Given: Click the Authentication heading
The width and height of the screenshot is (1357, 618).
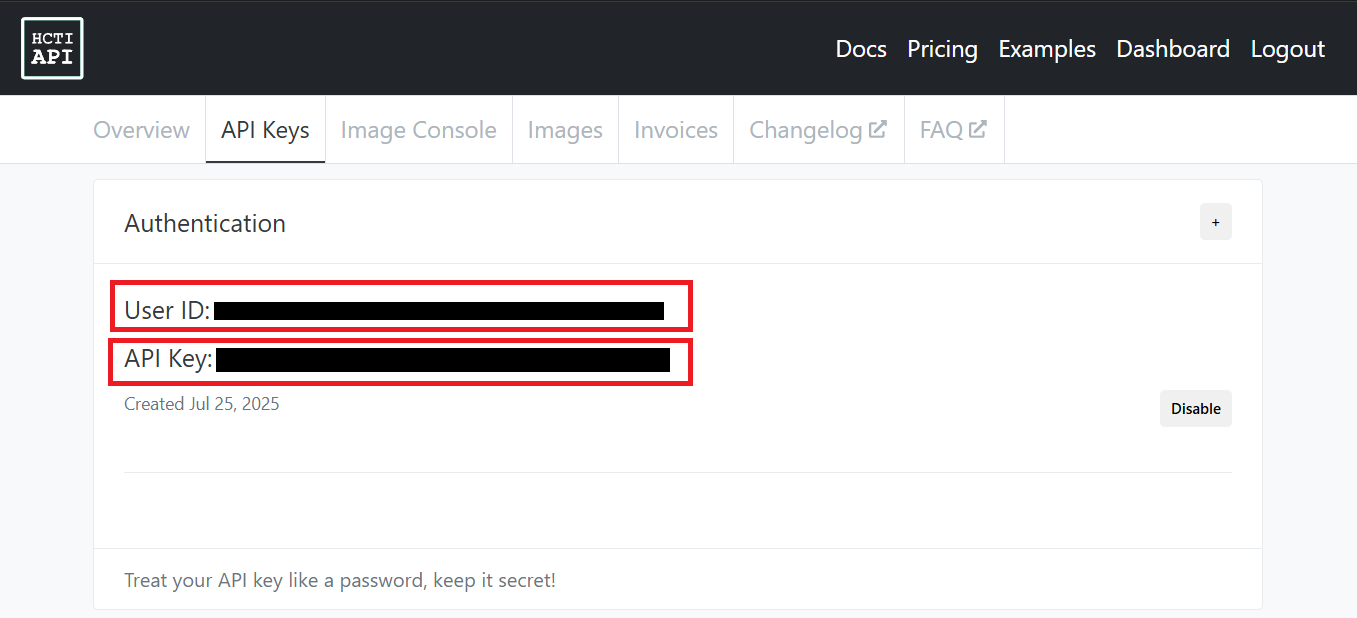Looking at the screenshot, I should pos(205,223).
